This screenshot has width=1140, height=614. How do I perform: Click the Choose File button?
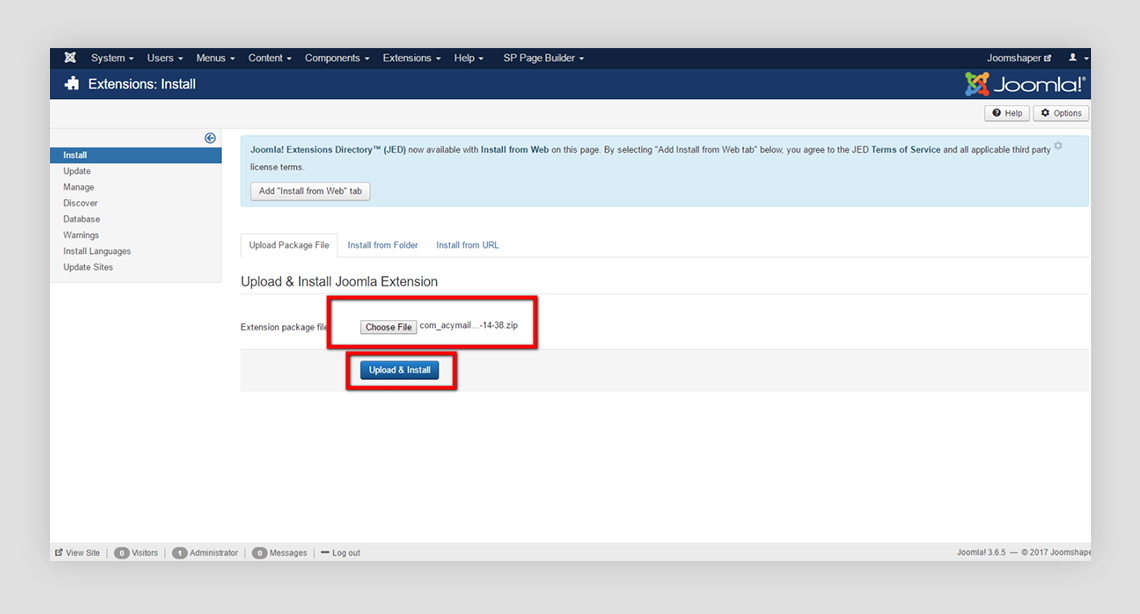pyautogui.click(x=388, y=327)
